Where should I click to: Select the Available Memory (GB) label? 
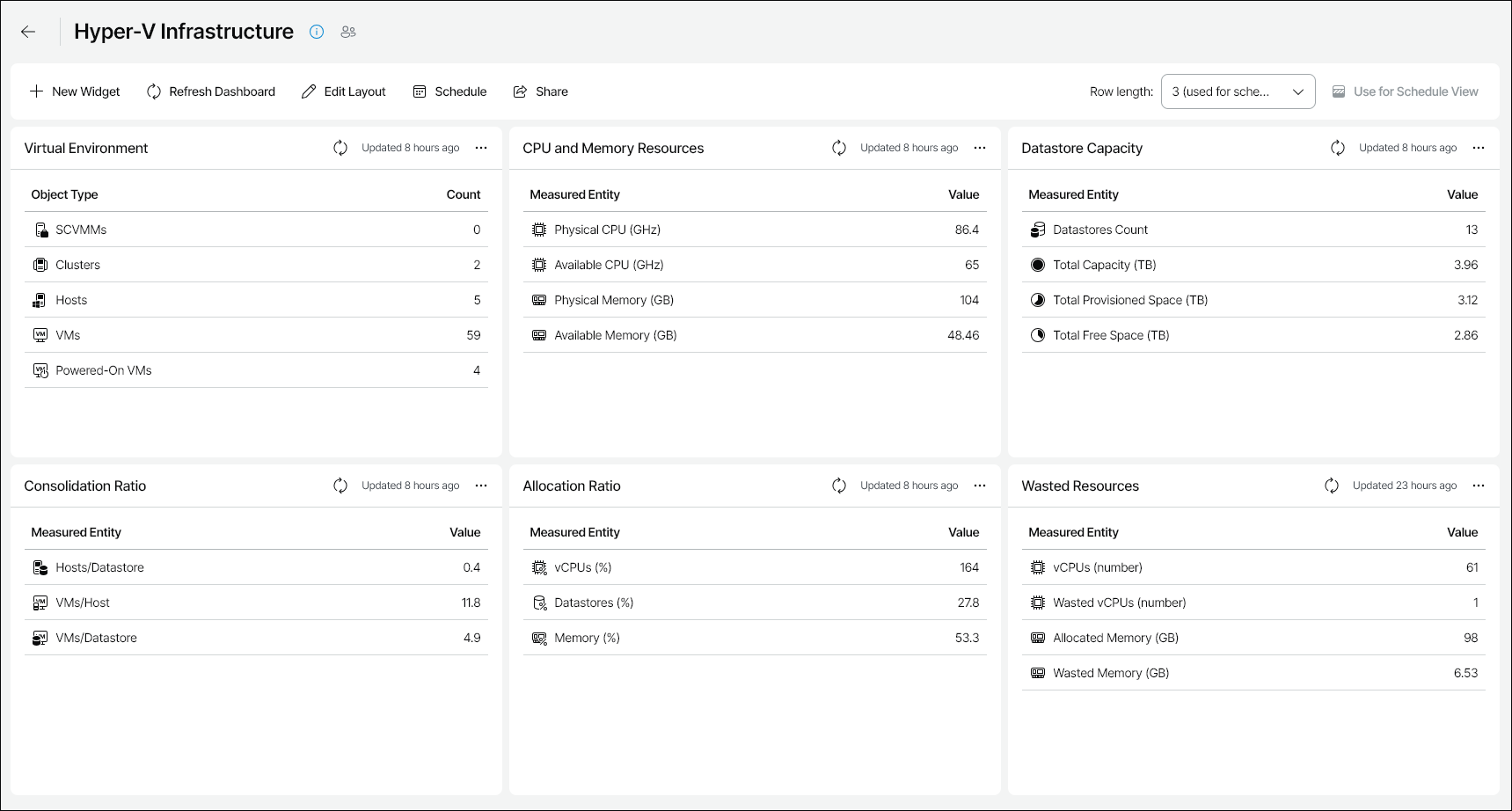pos(616,335)
